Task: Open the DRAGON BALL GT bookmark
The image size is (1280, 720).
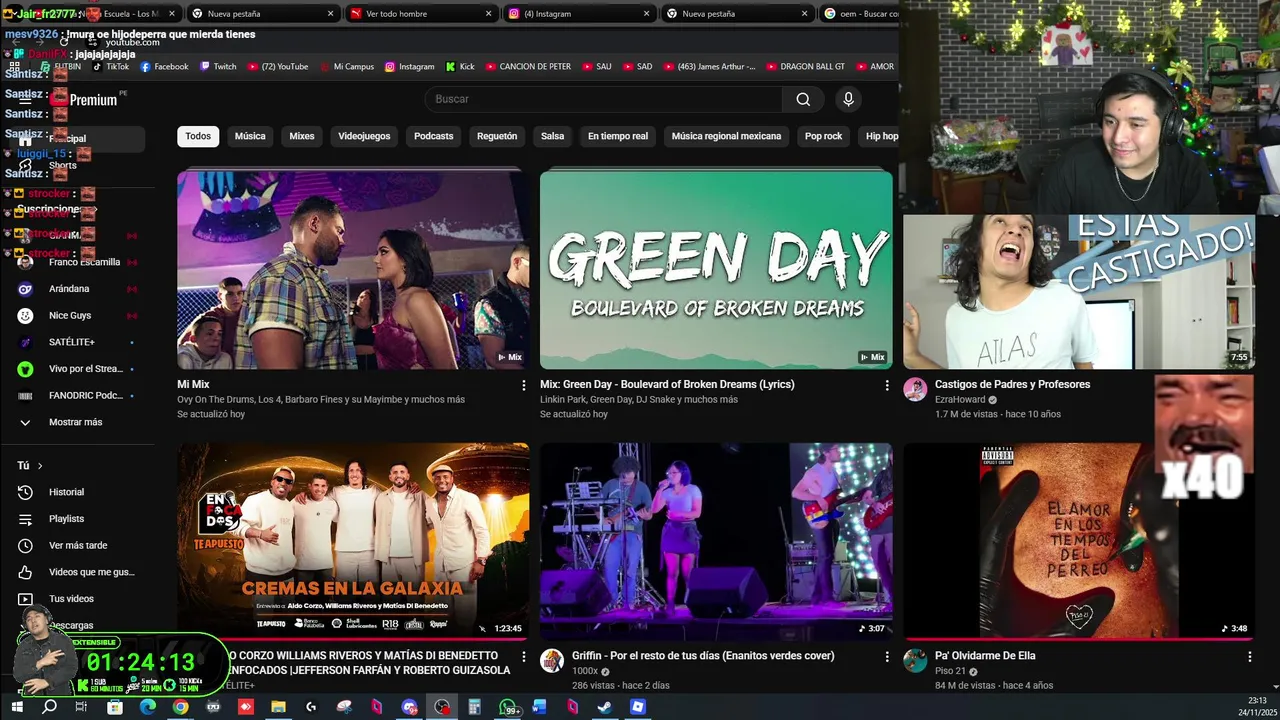Action: 804,67
